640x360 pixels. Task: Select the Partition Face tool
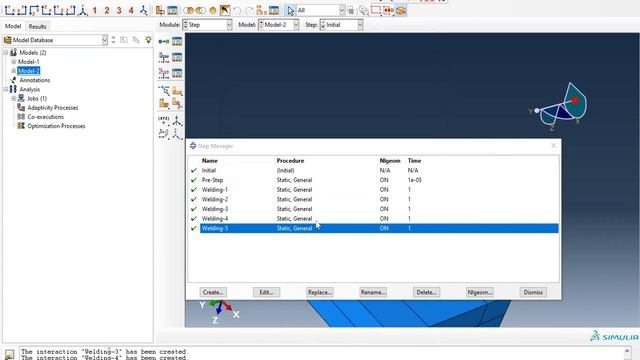(177, 90)
